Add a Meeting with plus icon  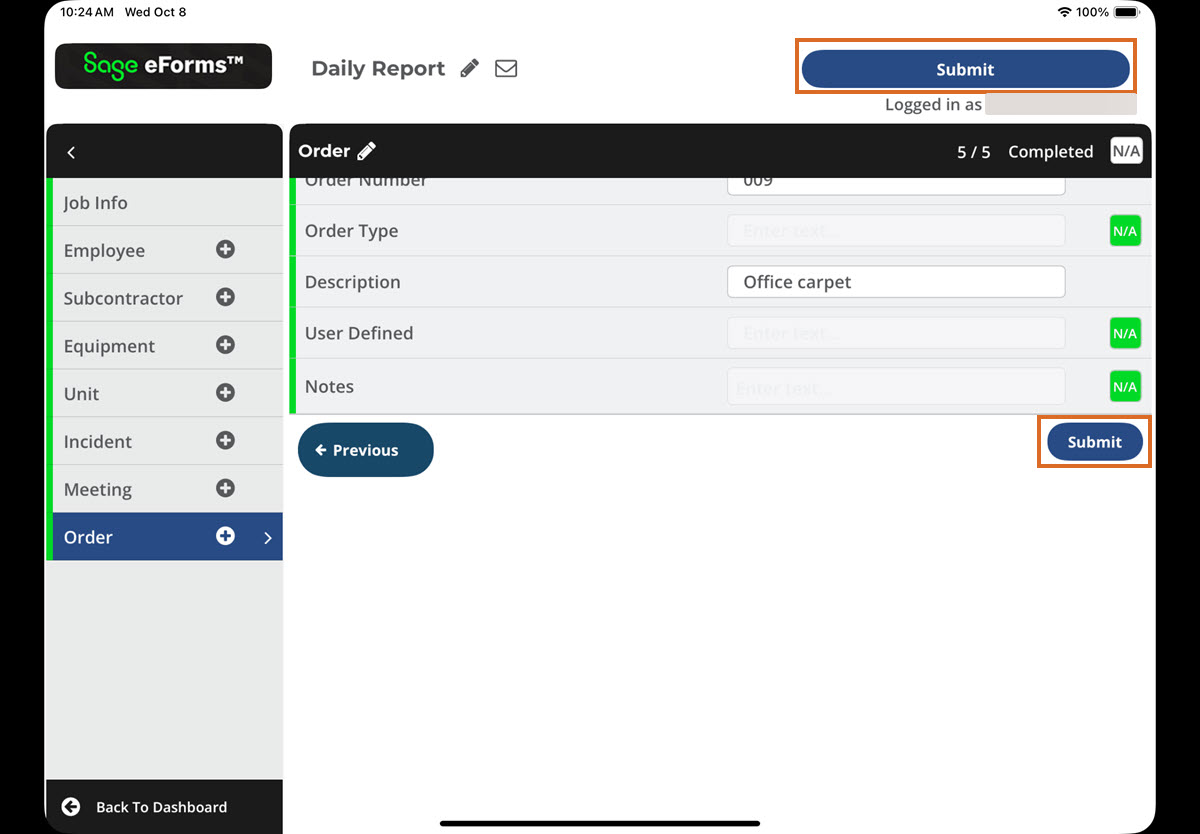pos(225,489)
